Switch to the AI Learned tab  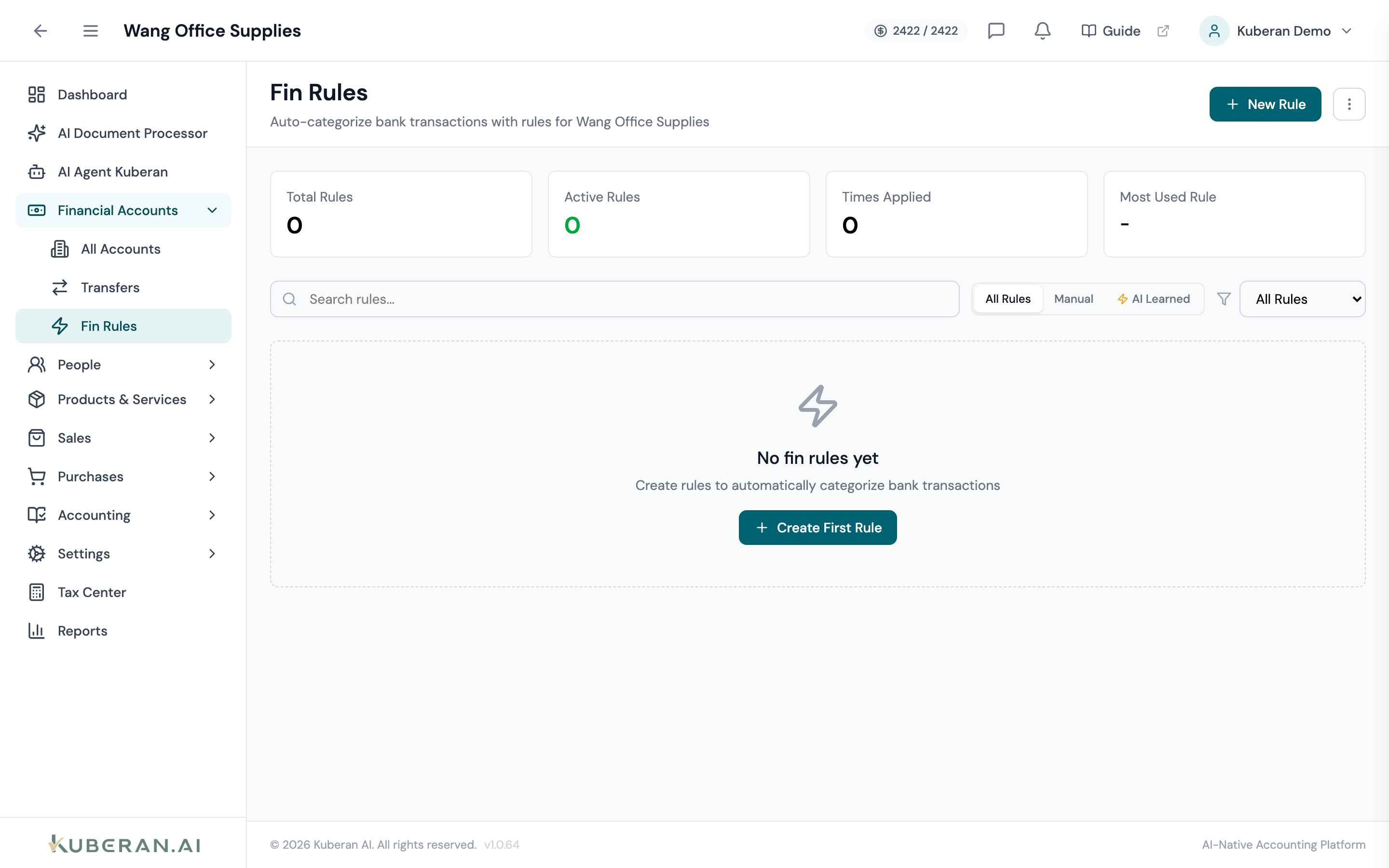point(1154,299)
